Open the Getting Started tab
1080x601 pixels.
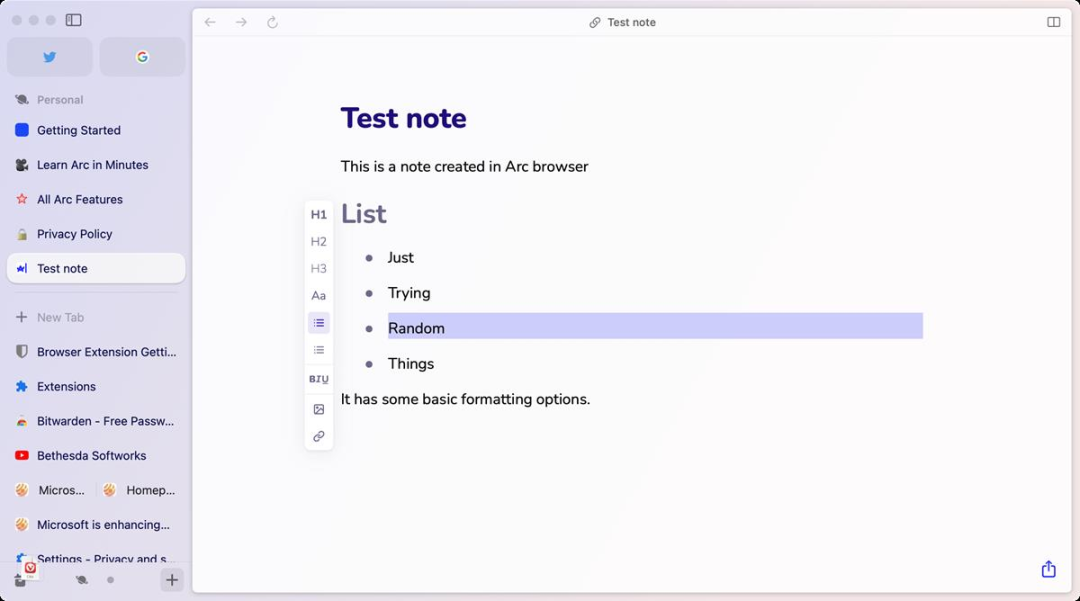96,130
